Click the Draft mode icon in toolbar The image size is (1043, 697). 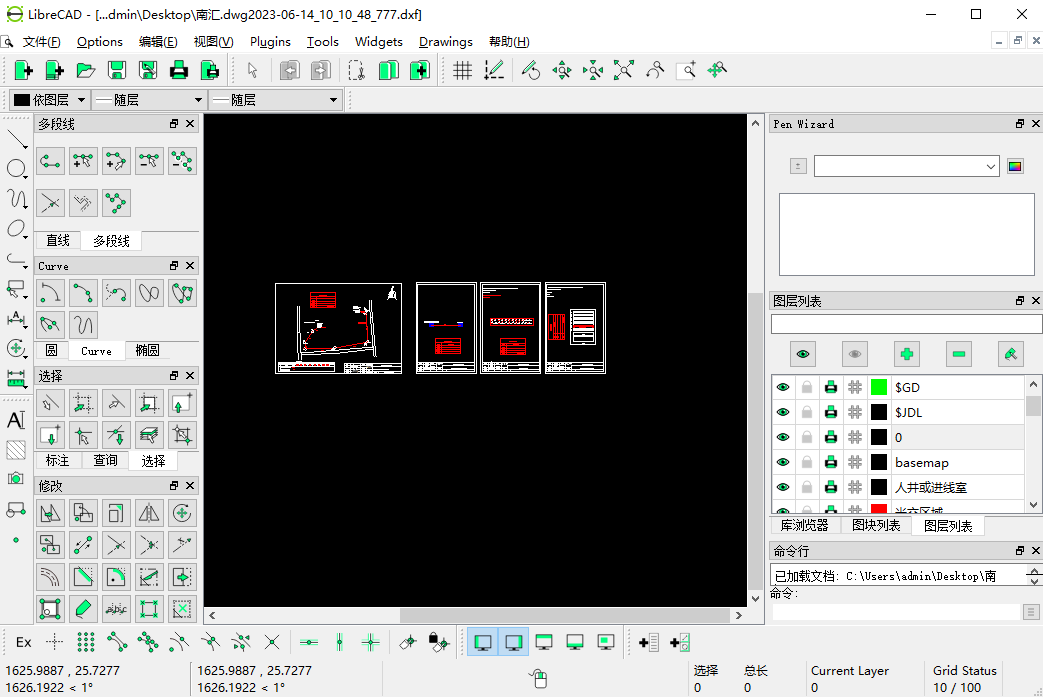[494, 70]
